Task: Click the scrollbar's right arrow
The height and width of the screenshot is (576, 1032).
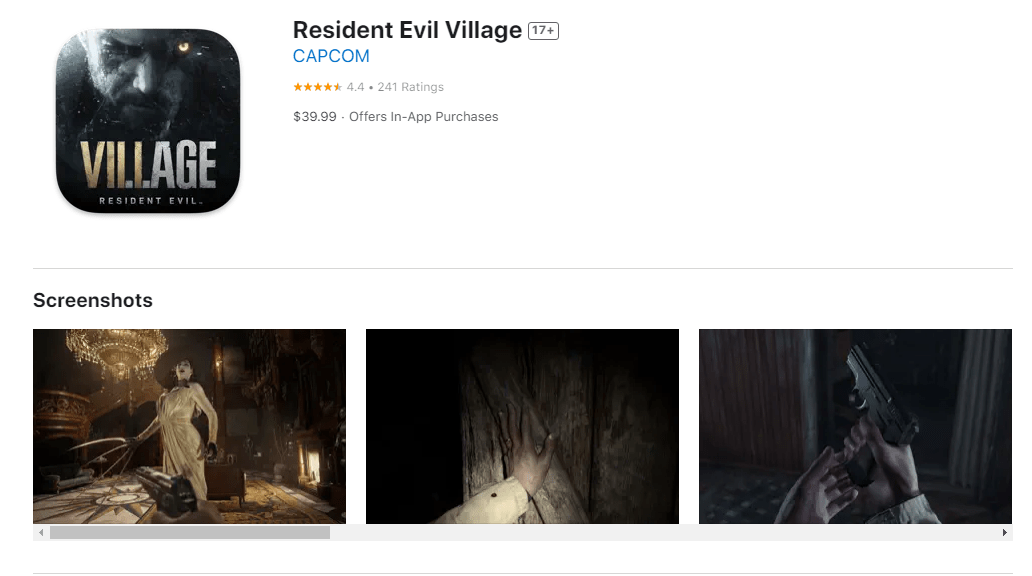Action: pos(1004,533)
